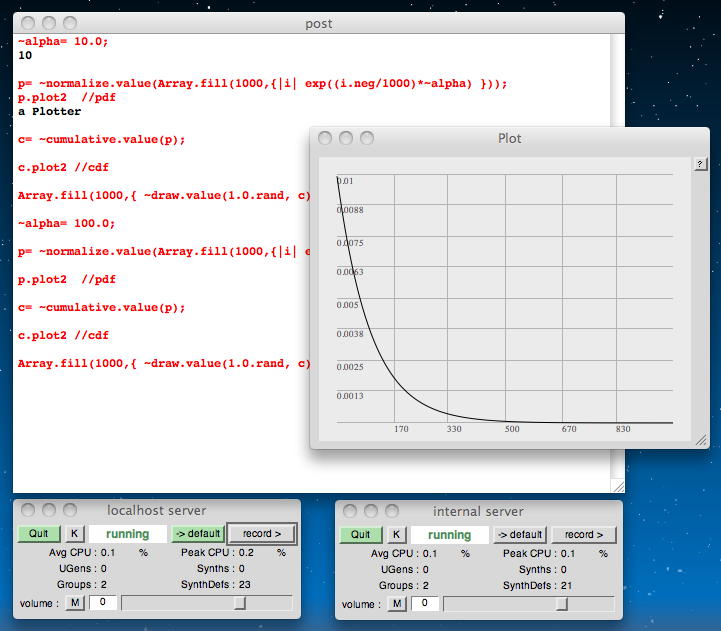Click the post window resize grip
The height and width of the screenshot is (631, 721).
click(x=617, y=485)
